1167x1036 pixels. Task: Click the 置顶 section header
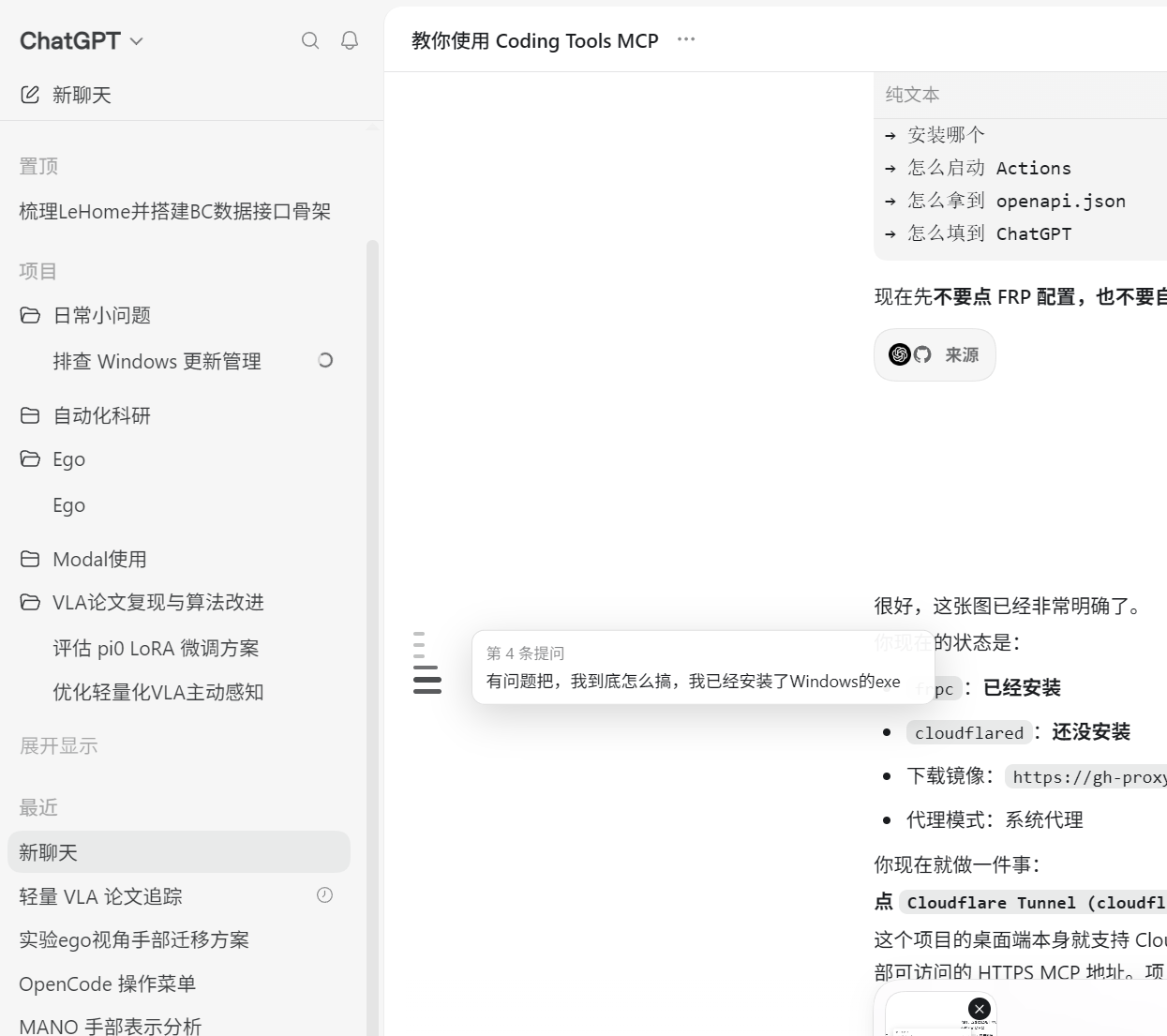pos(38,167)
